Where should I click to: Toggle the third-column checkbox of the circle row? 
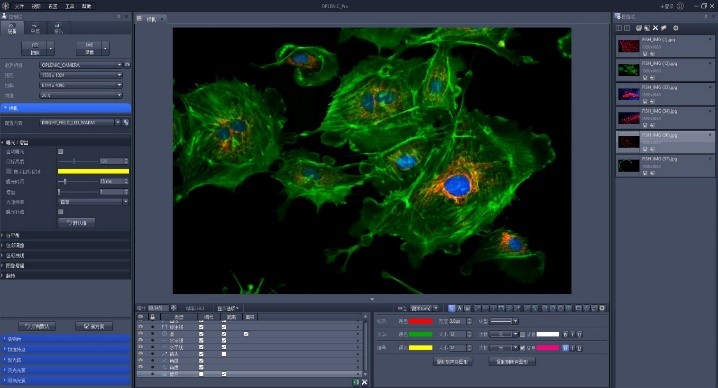click(x=246, y=334)
